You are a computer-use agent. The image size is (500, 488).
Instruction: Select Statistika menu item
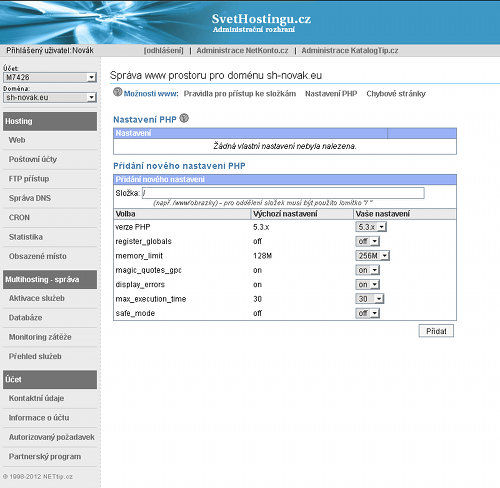coord(26,237)
